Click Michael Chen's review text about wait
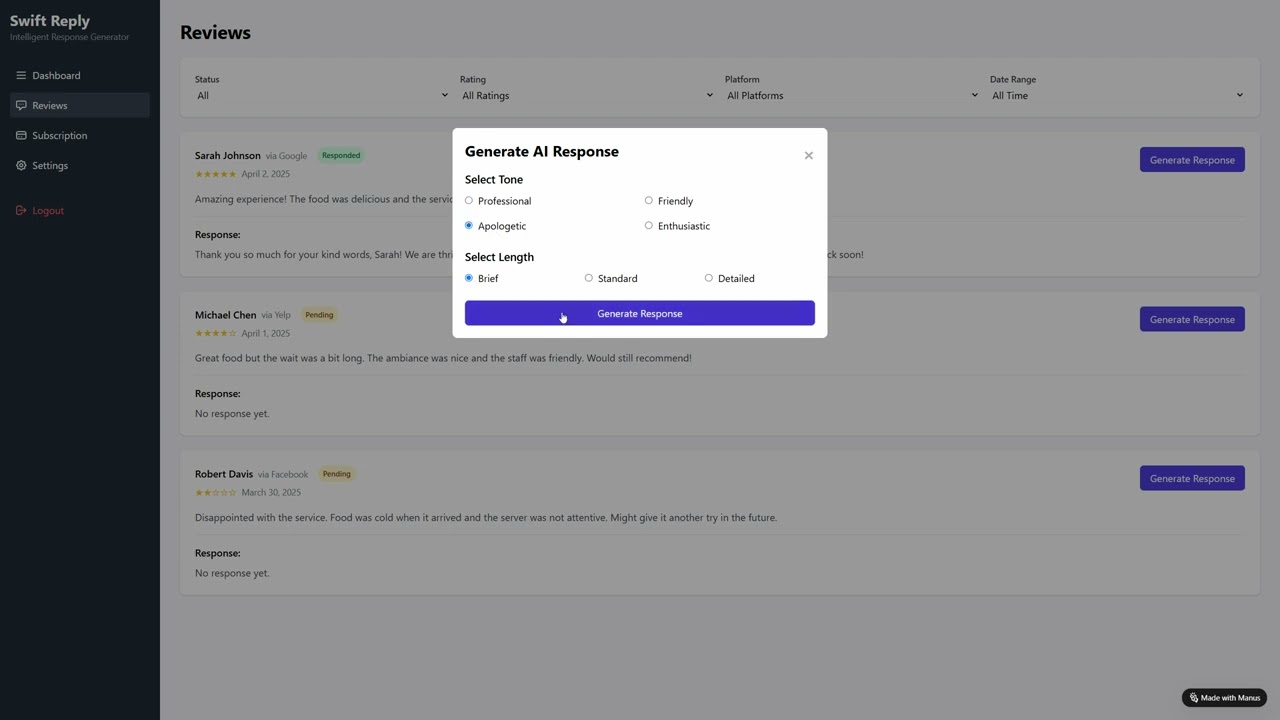Screen dimensions: 1280x720 point(443,358)
